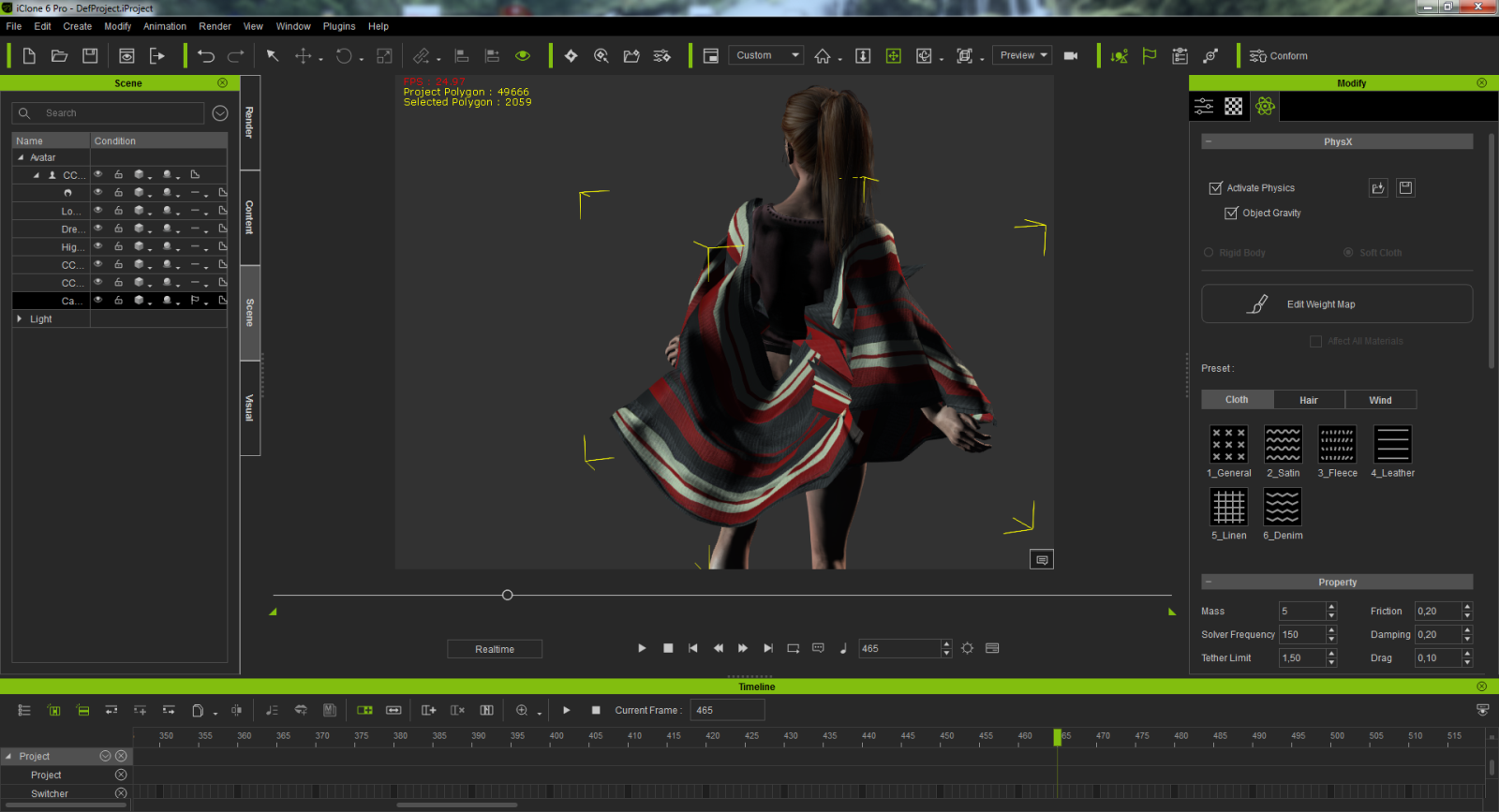Open the Custom layout dropdown

(x=766, y=55)
